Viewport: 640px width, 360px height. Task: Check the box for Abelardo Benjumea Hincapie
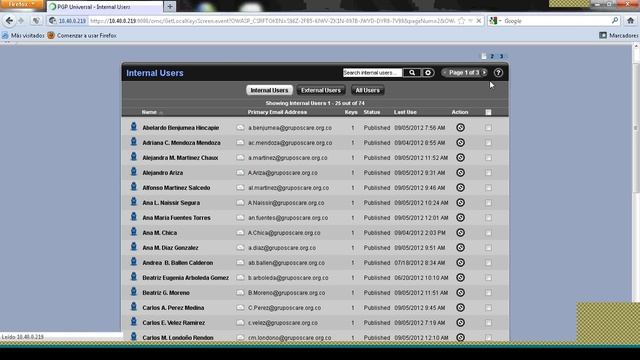point(488,128)
